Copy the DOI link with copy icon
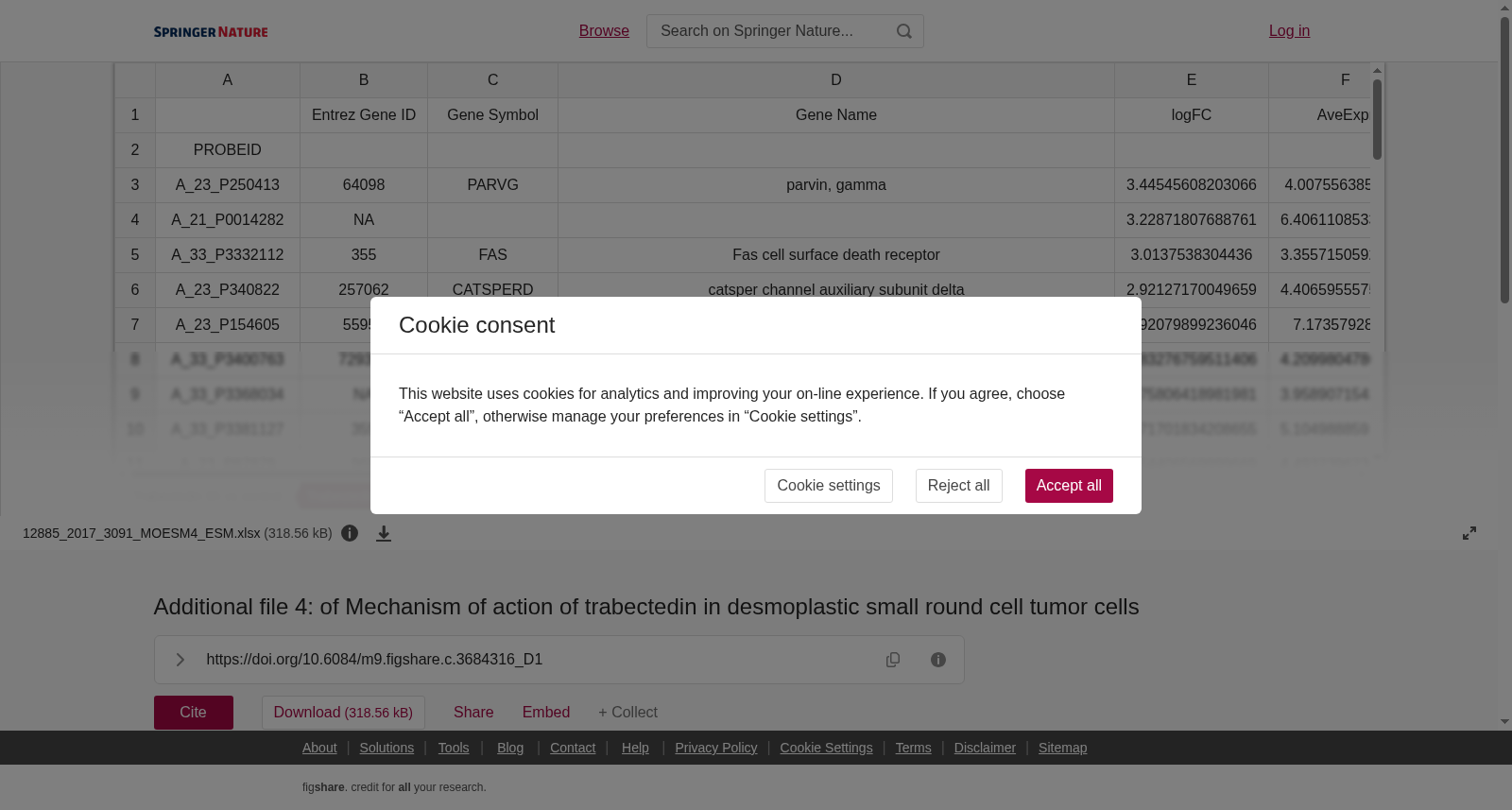The image size is (1512, 810). (893, 660)
